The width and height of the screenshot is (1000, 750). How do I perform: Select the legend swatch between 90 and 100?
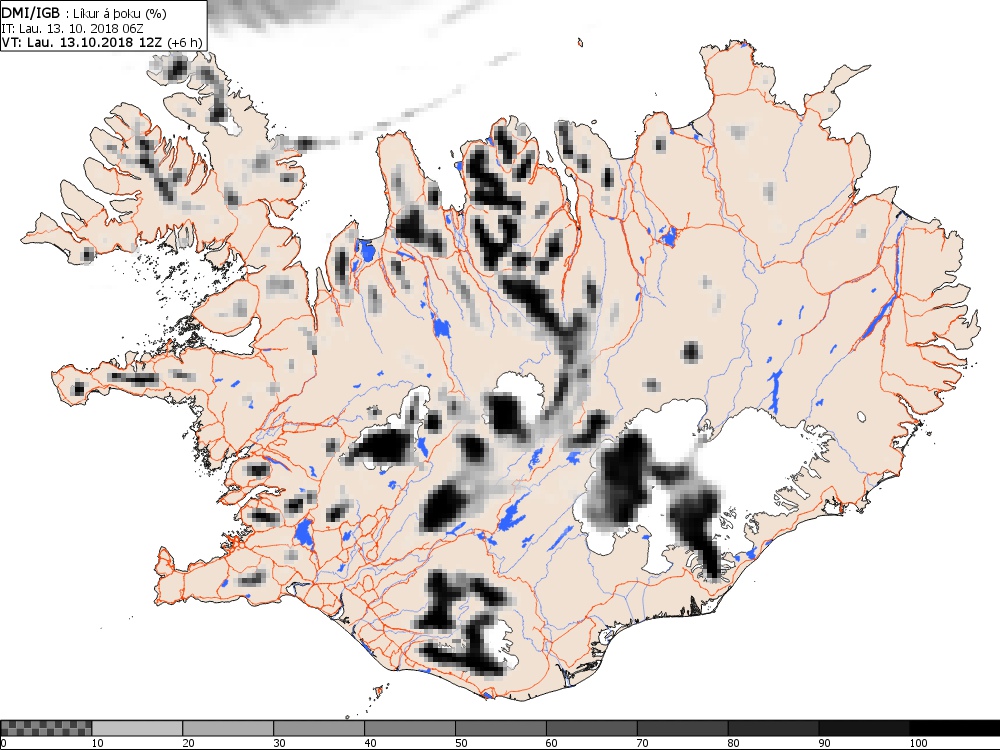pyautogui.click(x=864, y=728)
